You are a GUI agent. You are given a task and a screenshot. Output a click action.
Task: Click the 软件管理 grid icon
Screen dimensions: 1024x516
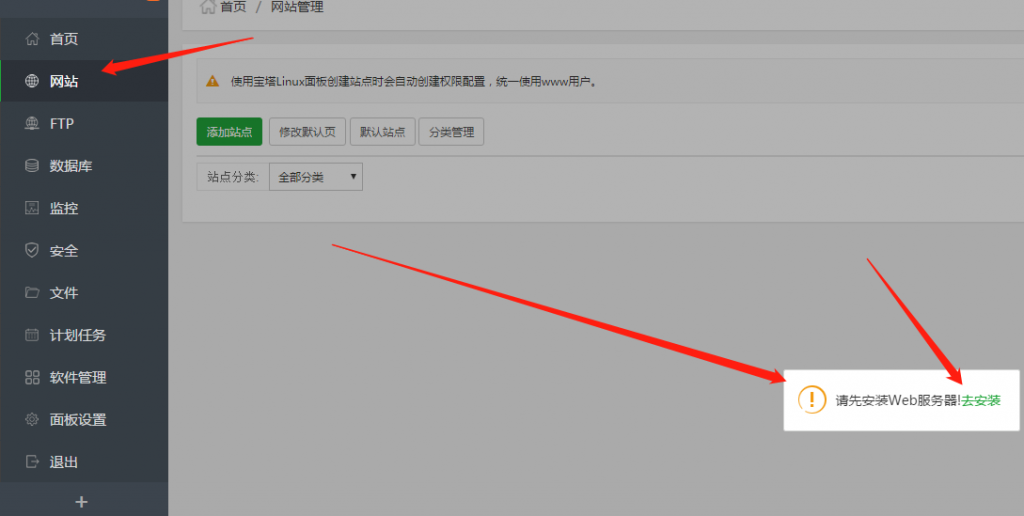point(32,377)
